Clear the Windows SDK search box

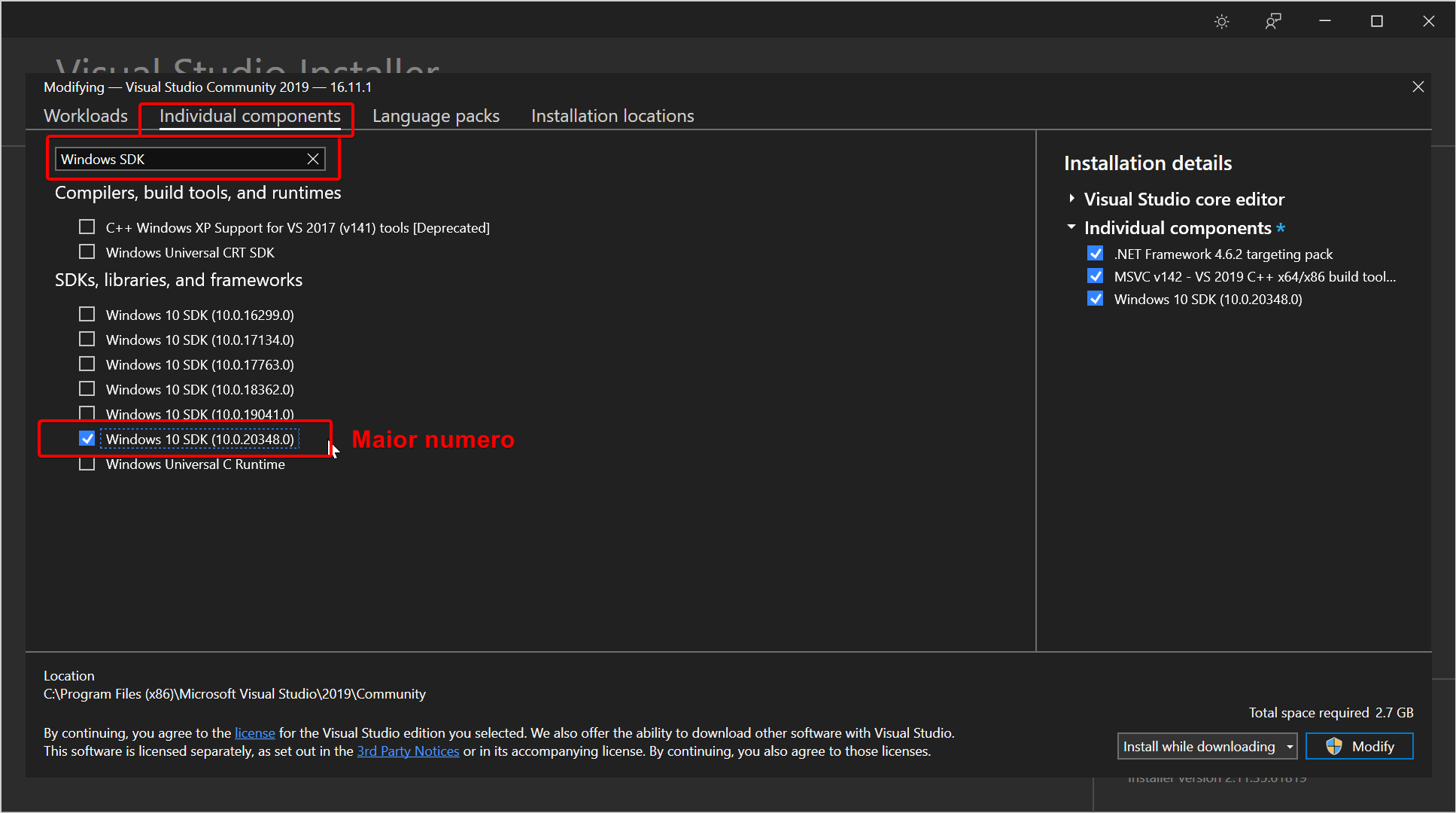[313, 159]
